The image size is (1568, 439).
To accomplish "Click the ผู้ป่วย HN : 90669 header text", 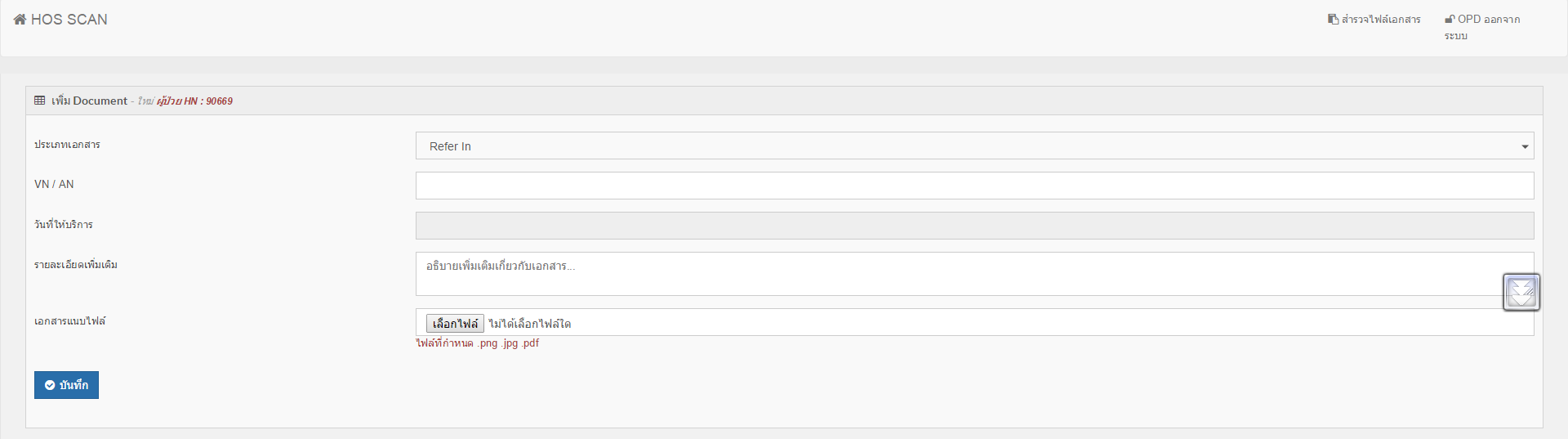I will (x=195, y=101).
